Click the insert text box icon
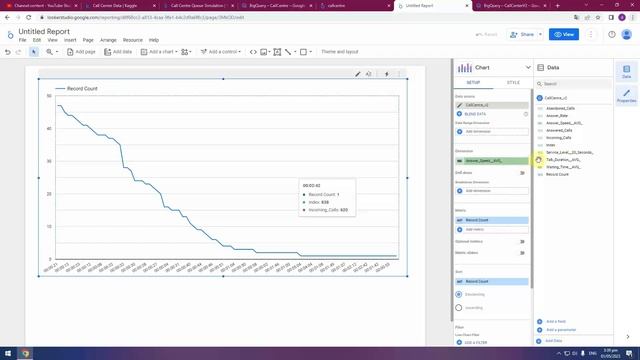Viewport: 640px width, 360px height. click(277, 52)
